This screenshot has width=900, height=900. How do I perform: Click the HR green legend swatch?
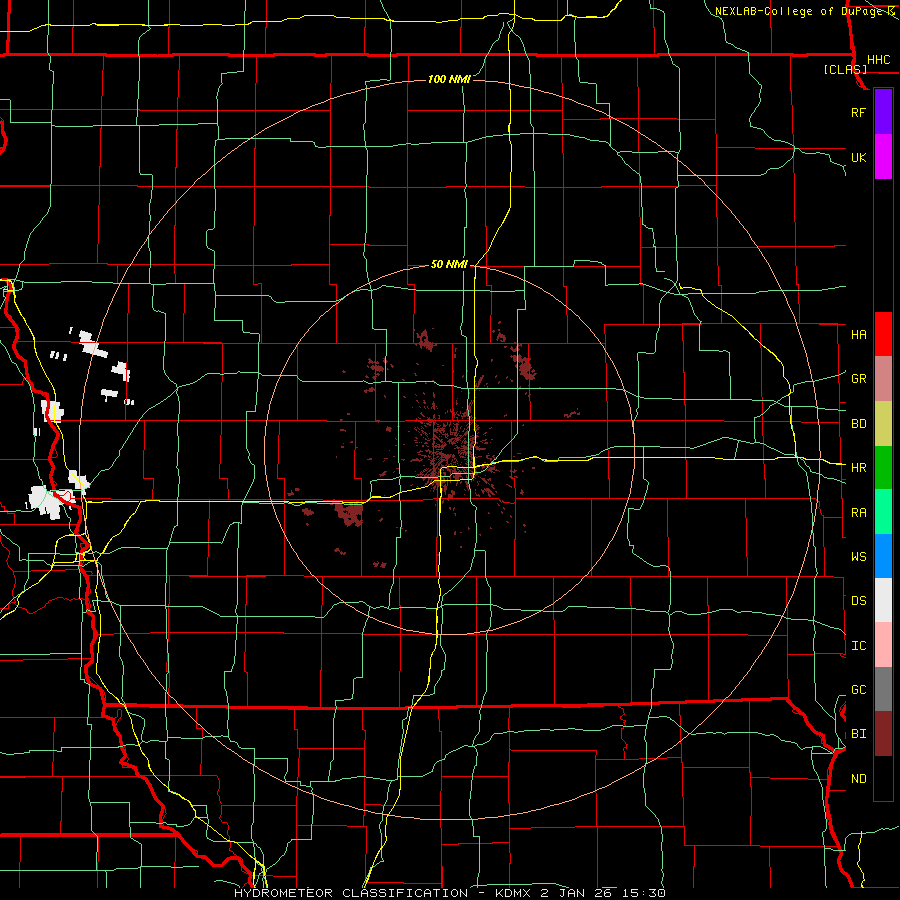883,467
